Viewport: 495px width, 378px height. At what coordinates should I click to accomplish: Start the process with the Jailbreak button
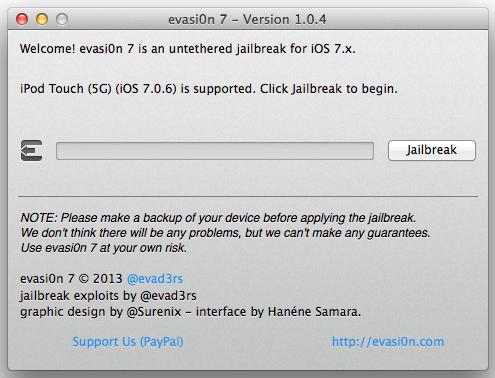(432, 150)
